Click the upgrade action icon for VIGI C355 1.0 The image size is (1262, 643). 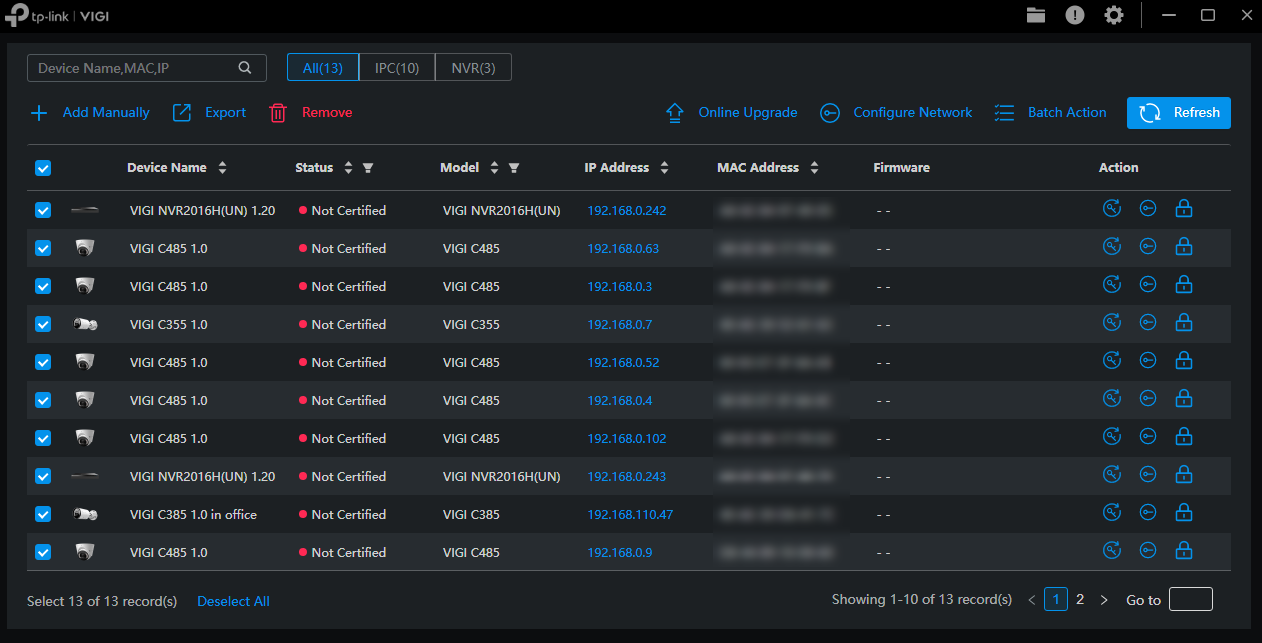(x=1112, y=322)
